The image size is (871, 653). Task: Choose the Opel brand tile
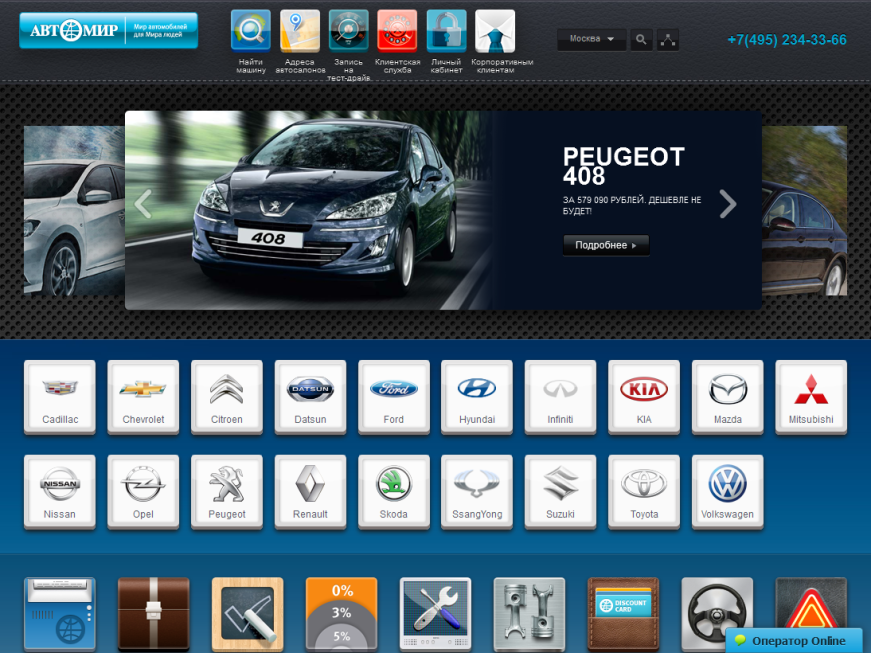pos(143,491)
